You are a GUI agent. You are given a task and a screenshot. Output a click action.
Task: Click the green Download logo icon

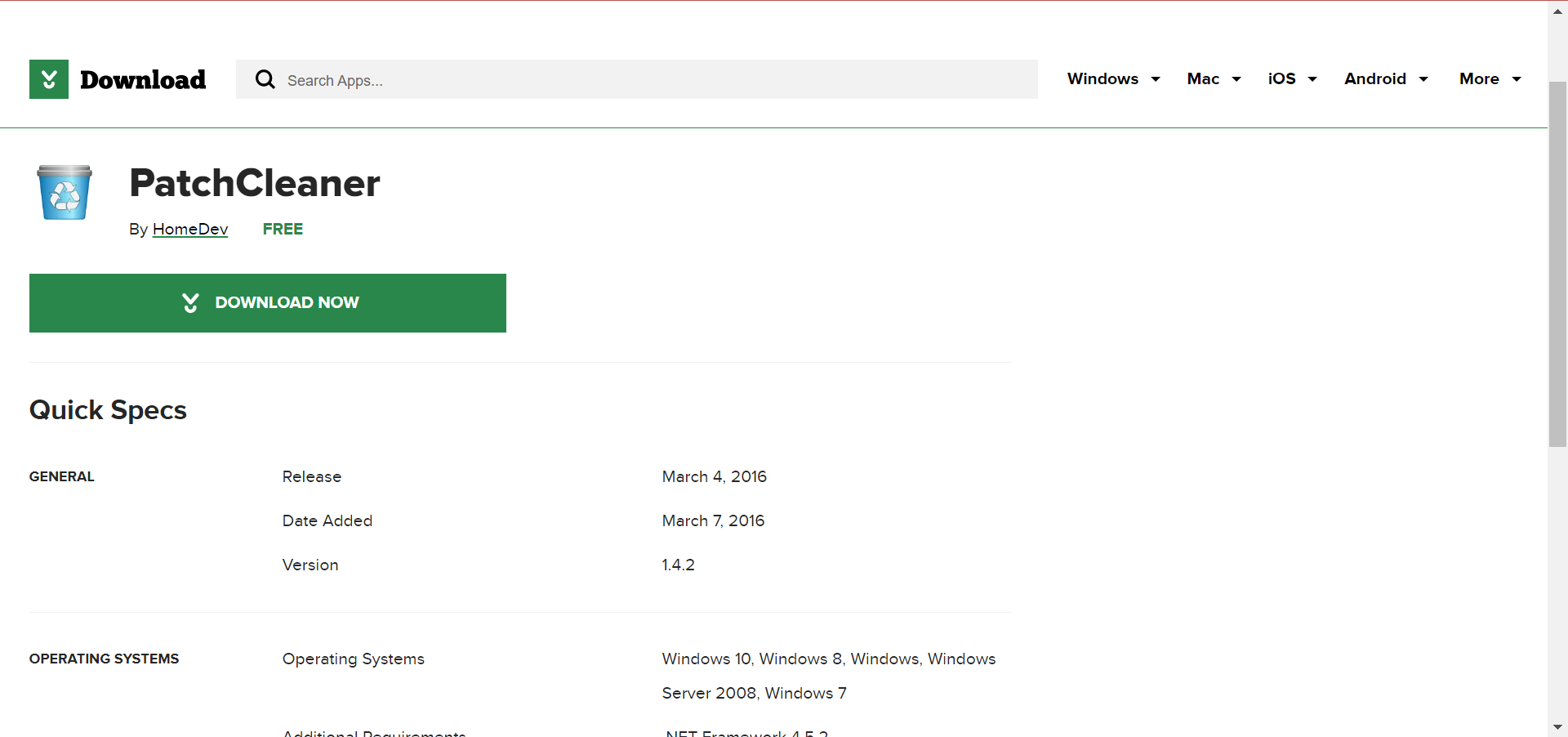pos(49,79)
